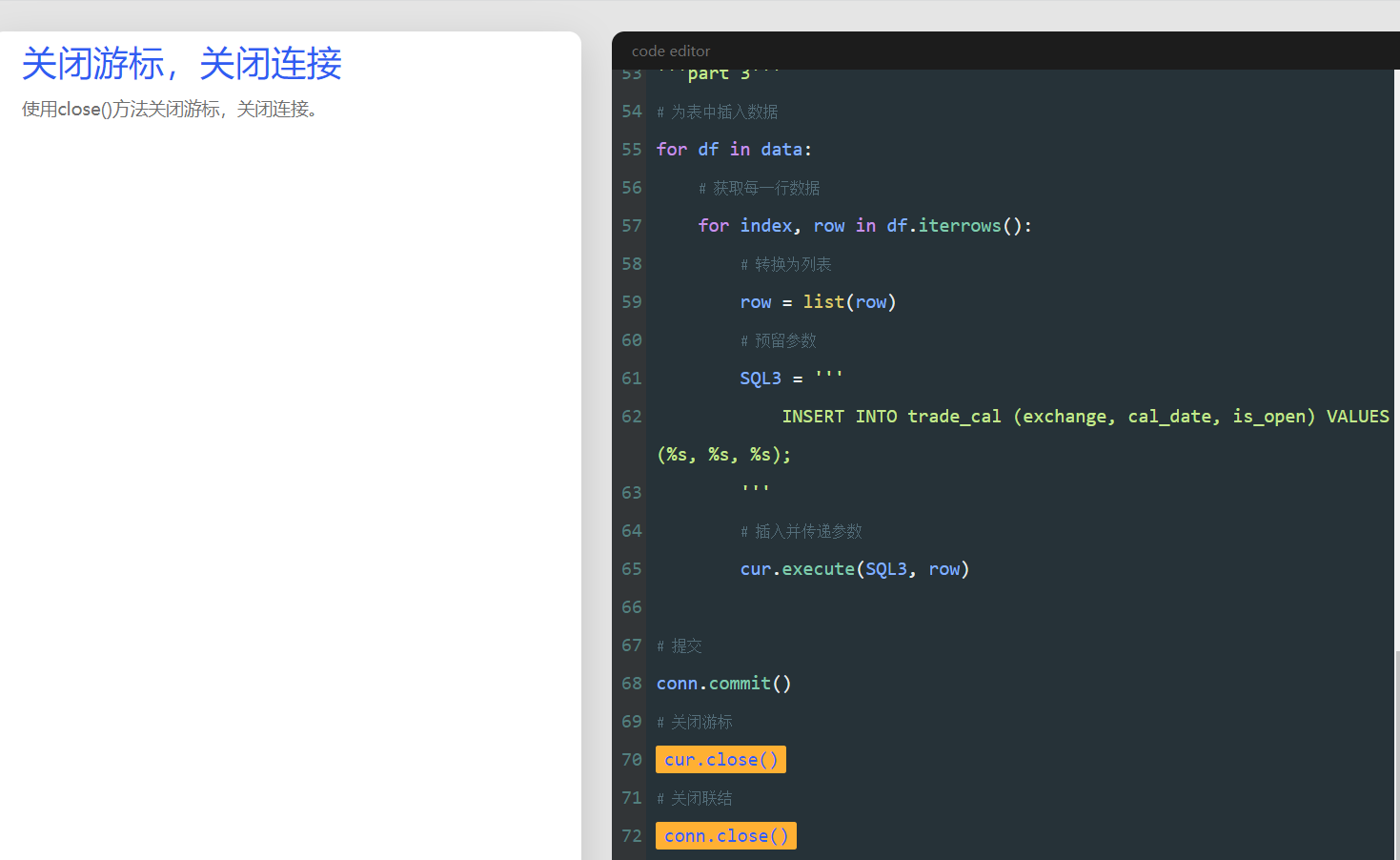The height and width of the screenshot is (860, 1400).
Task: Click the 'INSERT INTO trade_cal' statement
Action: pyautogui.click(x=1086, y=417)
